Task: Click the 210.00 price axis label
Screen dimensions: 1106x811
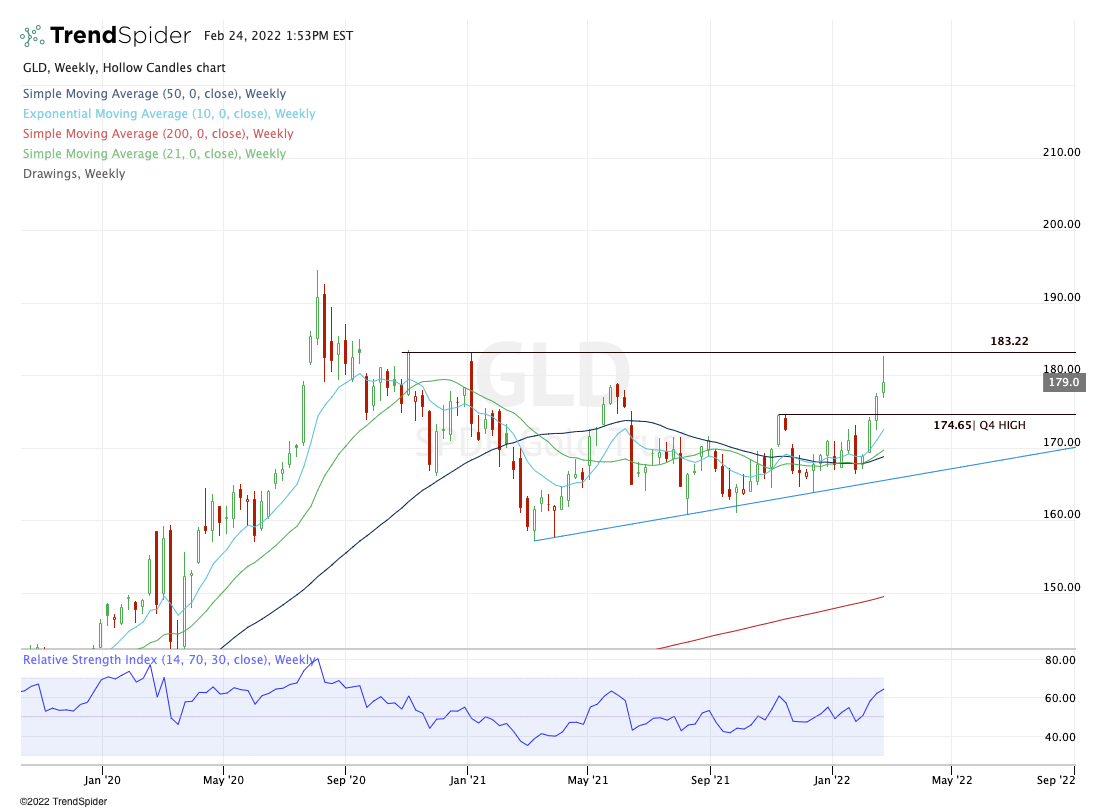Action: (x=1062, y=152)
